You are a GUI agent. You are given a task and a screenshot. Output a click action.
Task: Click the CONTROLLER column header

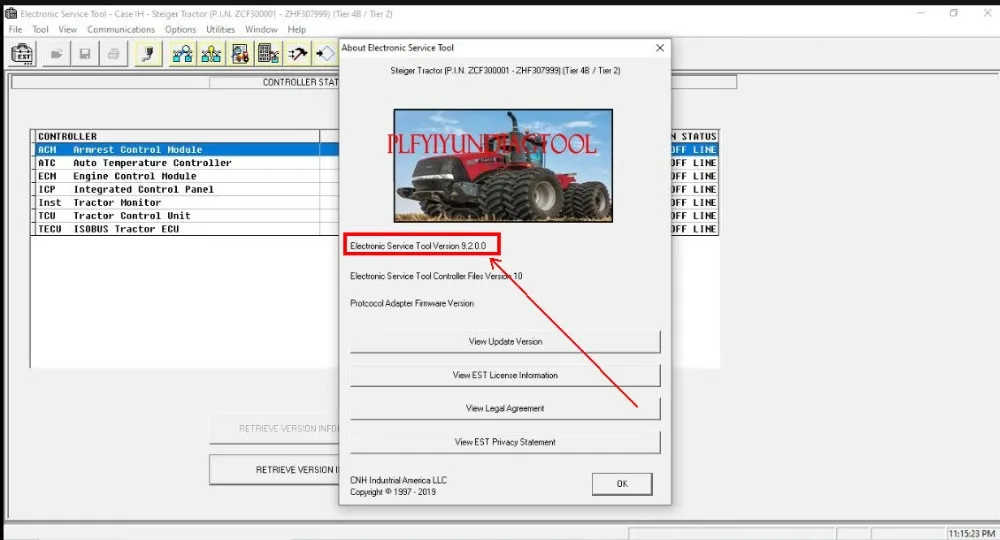[x=177, y=136]
